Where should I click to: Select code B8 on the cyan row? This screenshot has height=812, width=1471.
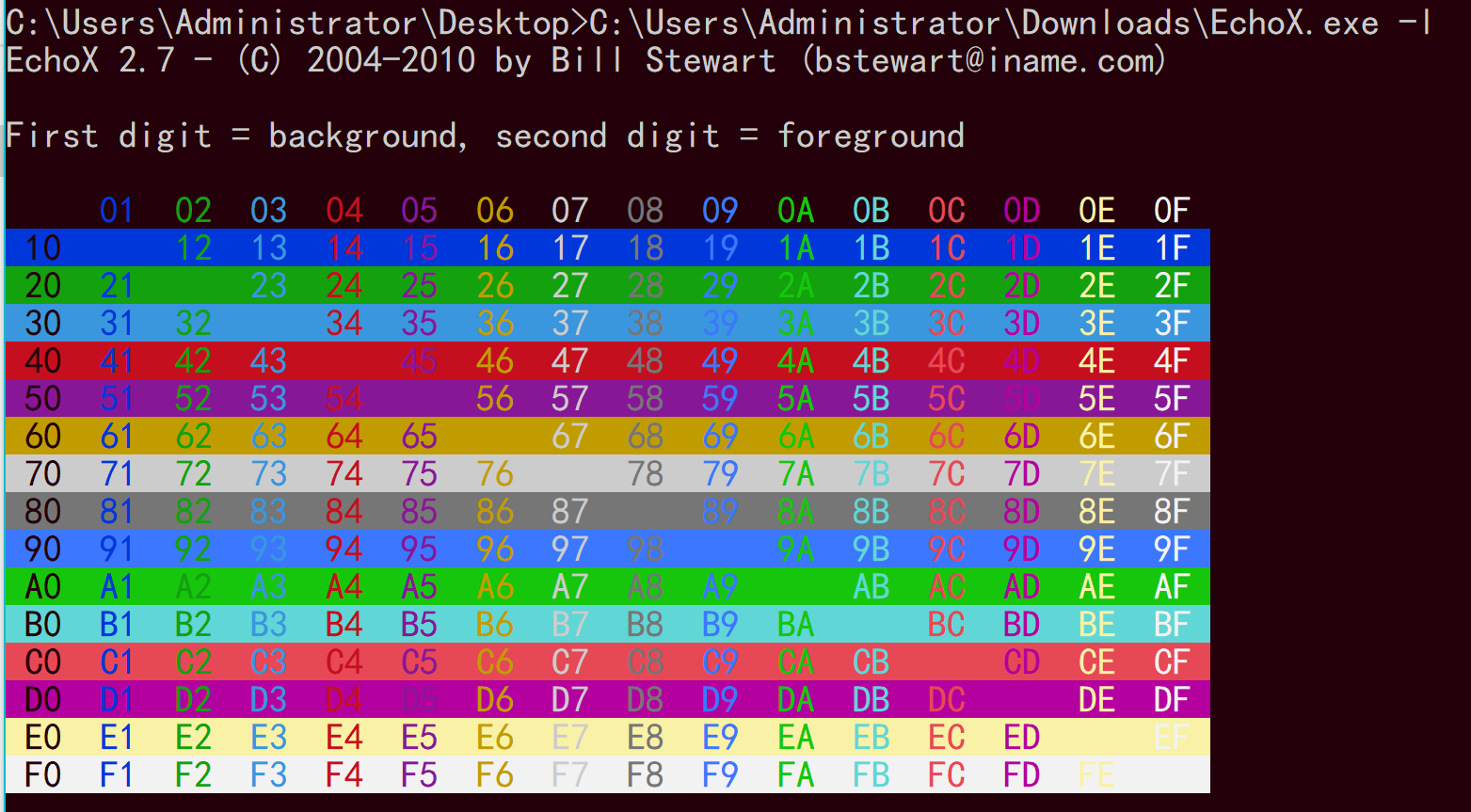point(645,624)
